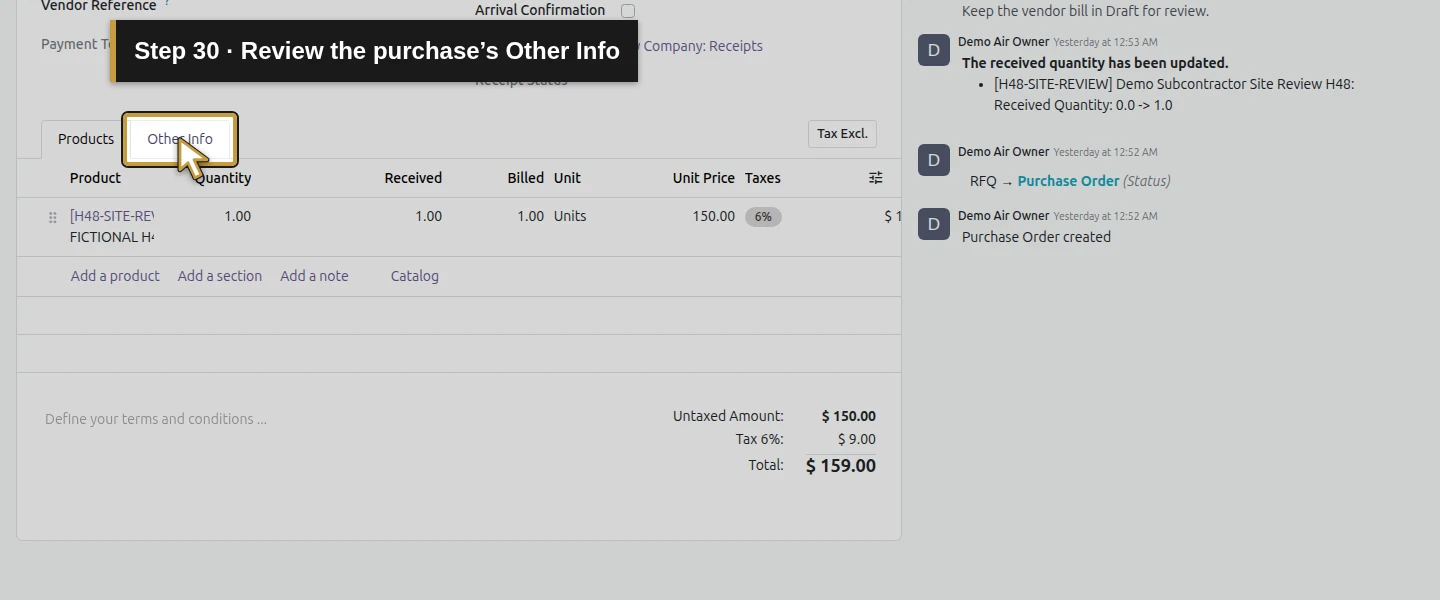Click the 'Arrival Confirmation' label

coord(540,10)
